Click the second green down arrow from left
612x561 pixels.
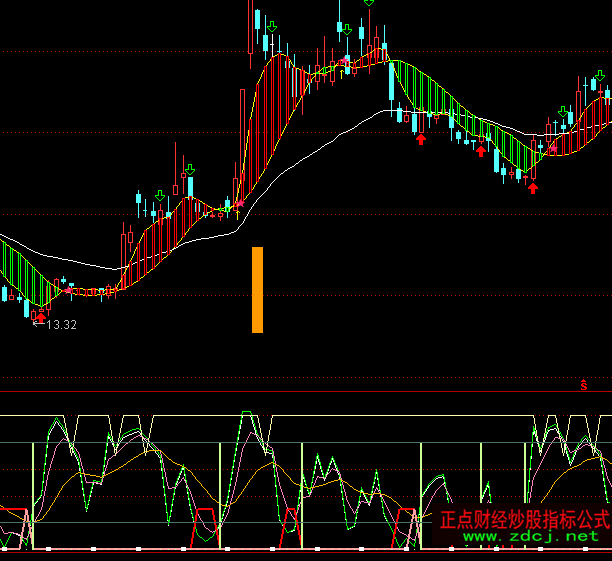pos(189,170)
